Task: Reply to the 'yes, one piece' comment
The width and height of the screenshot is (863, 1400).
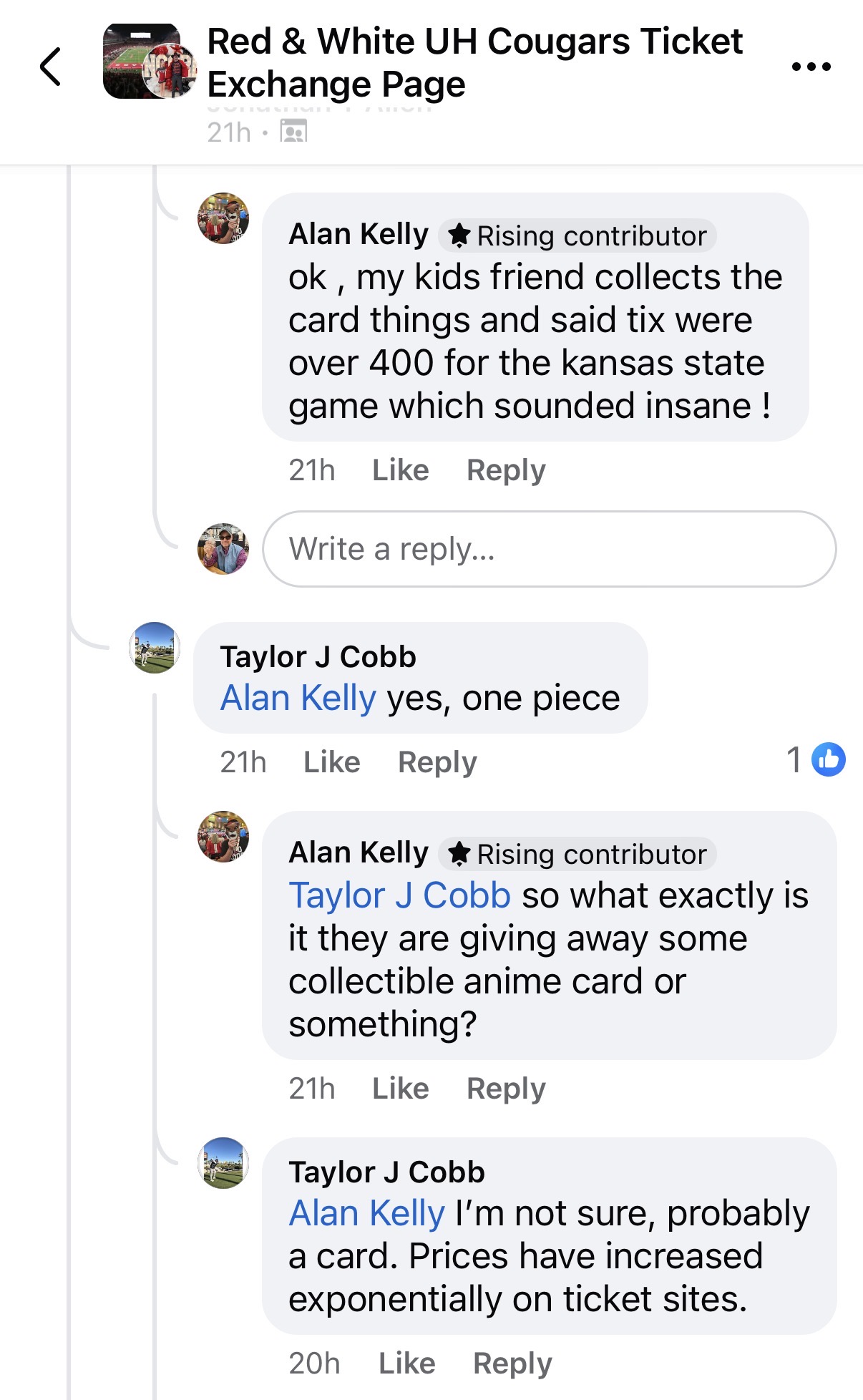Action: pos(437,762)
